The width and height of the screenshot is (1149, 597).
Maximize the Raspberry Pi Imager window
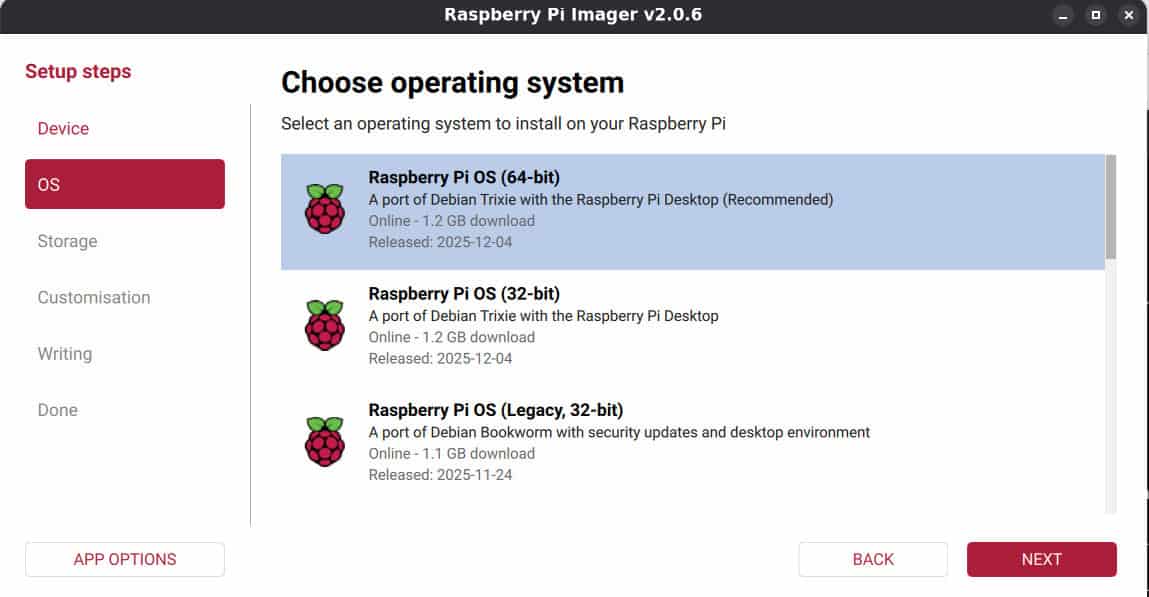pos(1096,16)
